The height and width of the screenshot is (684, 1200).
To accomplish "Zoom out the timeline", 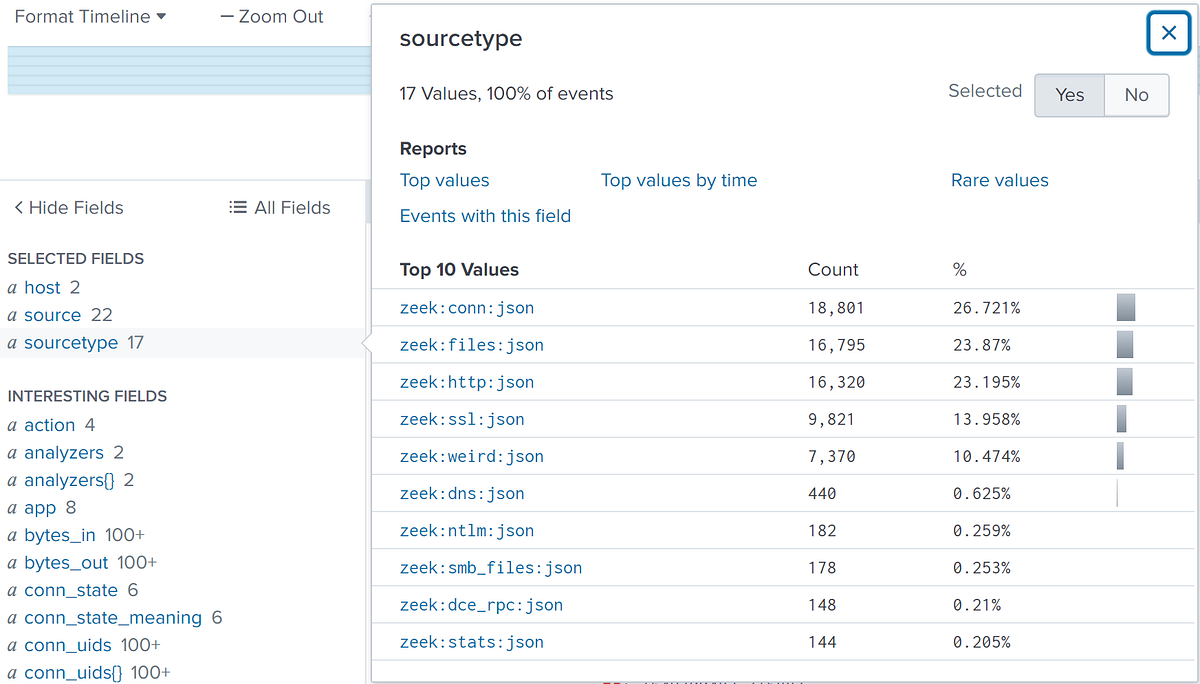I will (x=281, y=16).
